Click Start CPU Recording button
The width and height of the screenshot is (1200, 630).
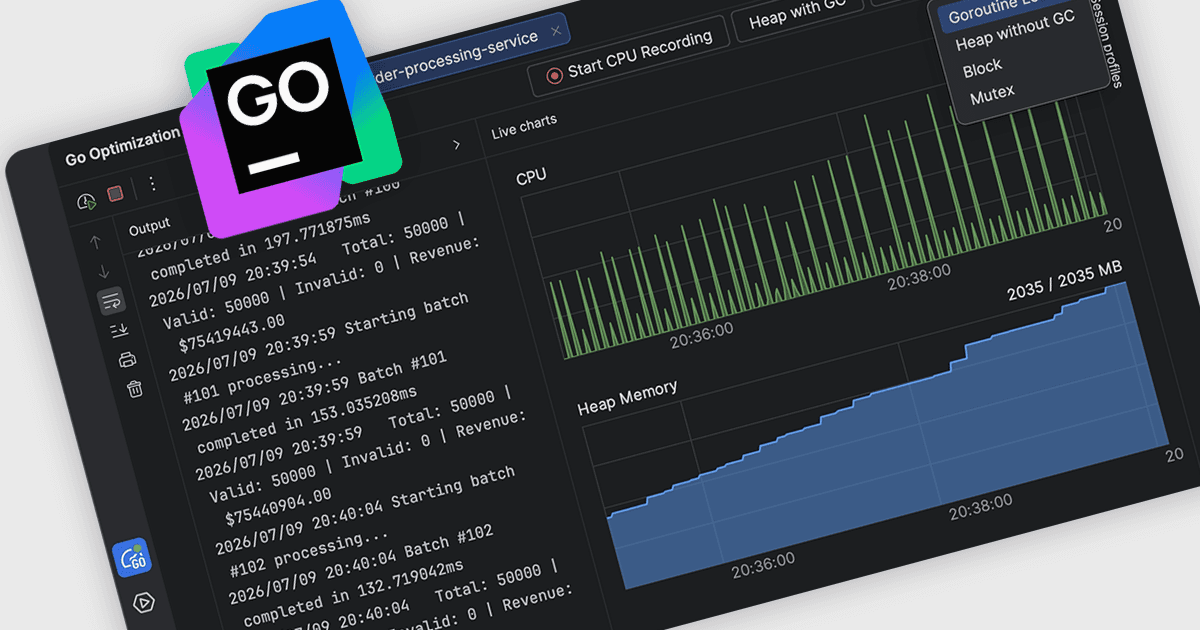click(x=629, y=56)
